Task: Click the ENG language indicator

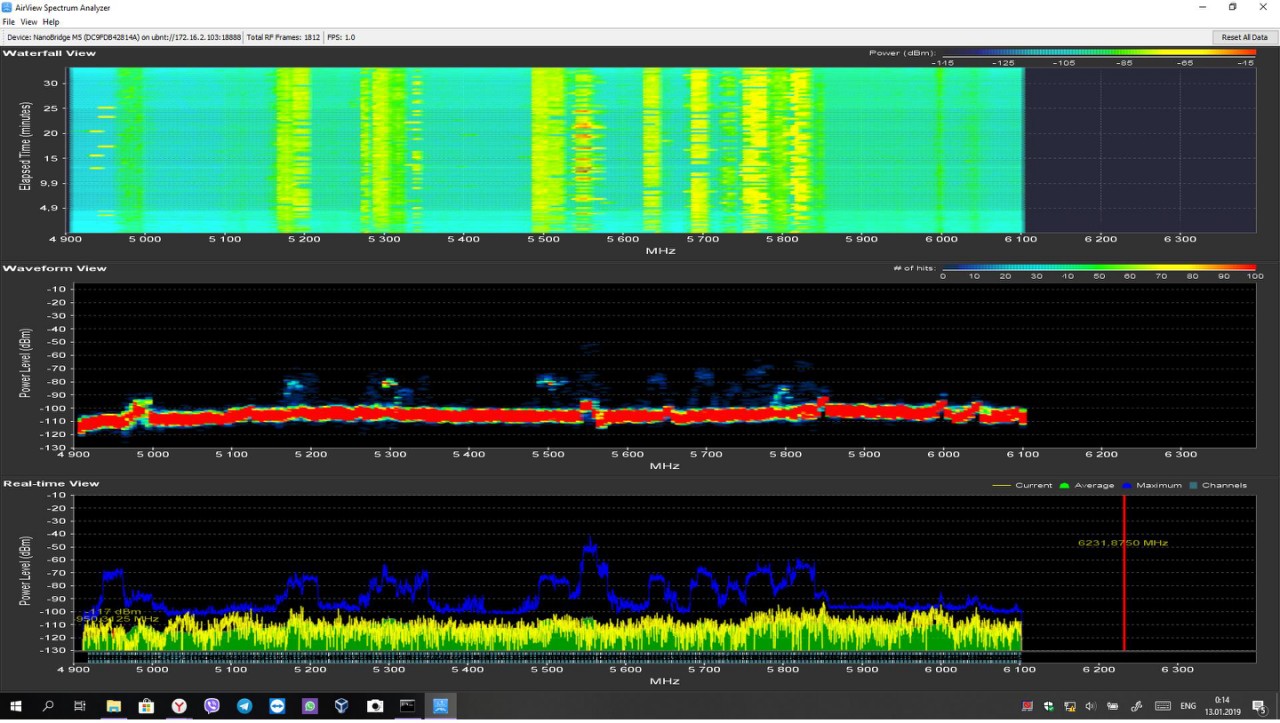Action: tap(1188, 706)
